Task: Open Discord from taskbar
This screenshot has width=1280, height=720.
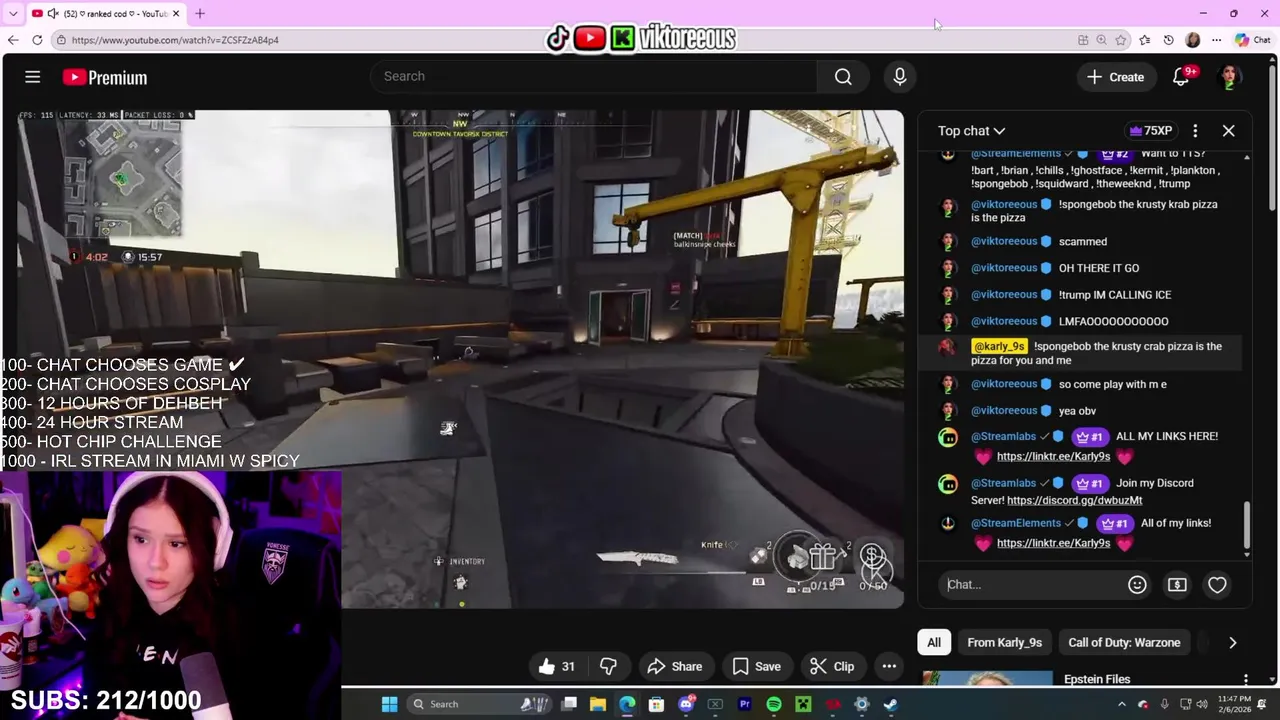Action: pos(686,704)
